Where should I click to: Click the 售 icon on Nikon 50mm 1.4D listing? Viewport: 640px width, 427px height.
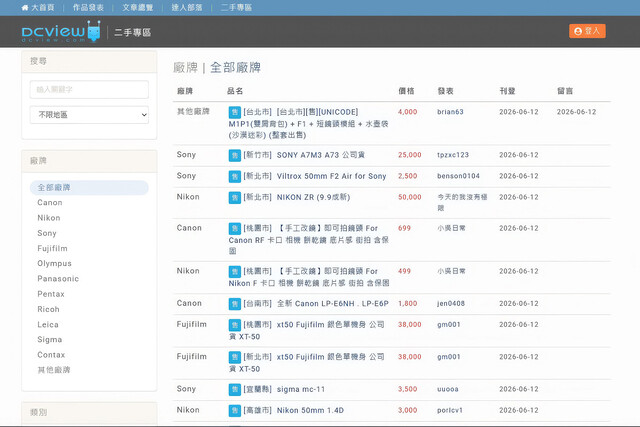tap(235, 410)
